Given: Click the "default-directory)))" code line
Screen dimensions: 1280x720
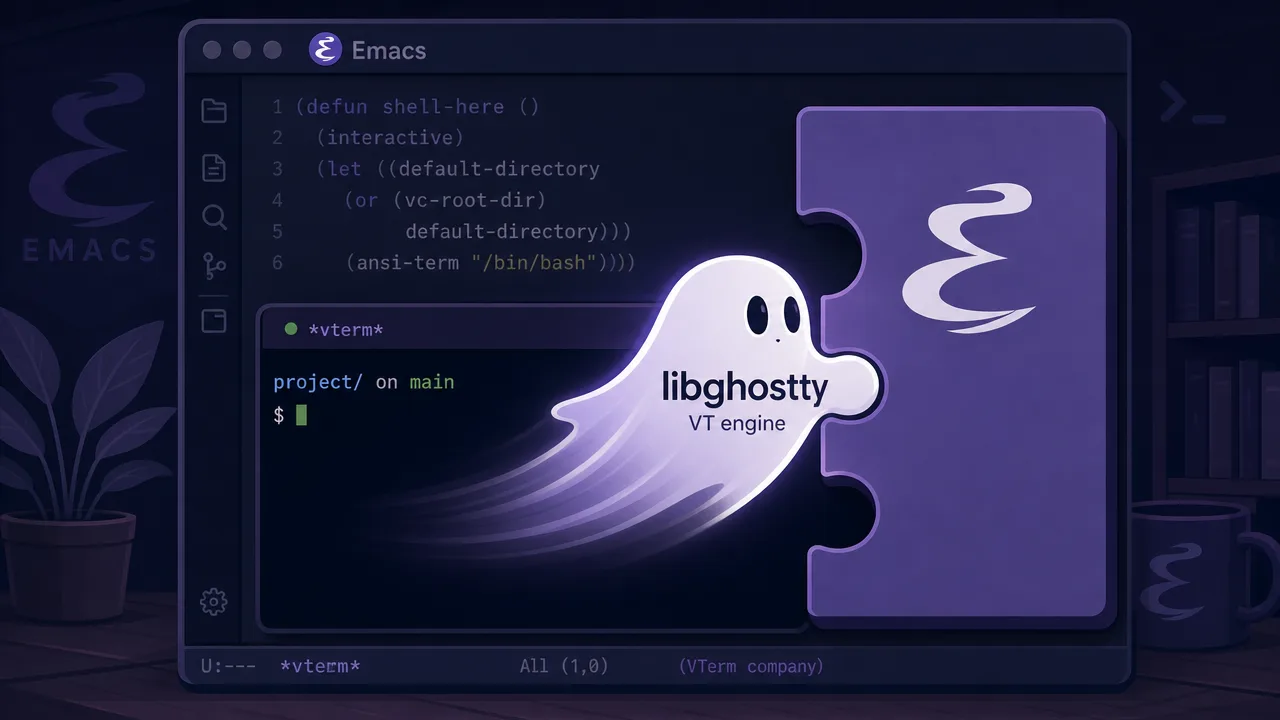Looking at the screenshot, I should (518, 231).
